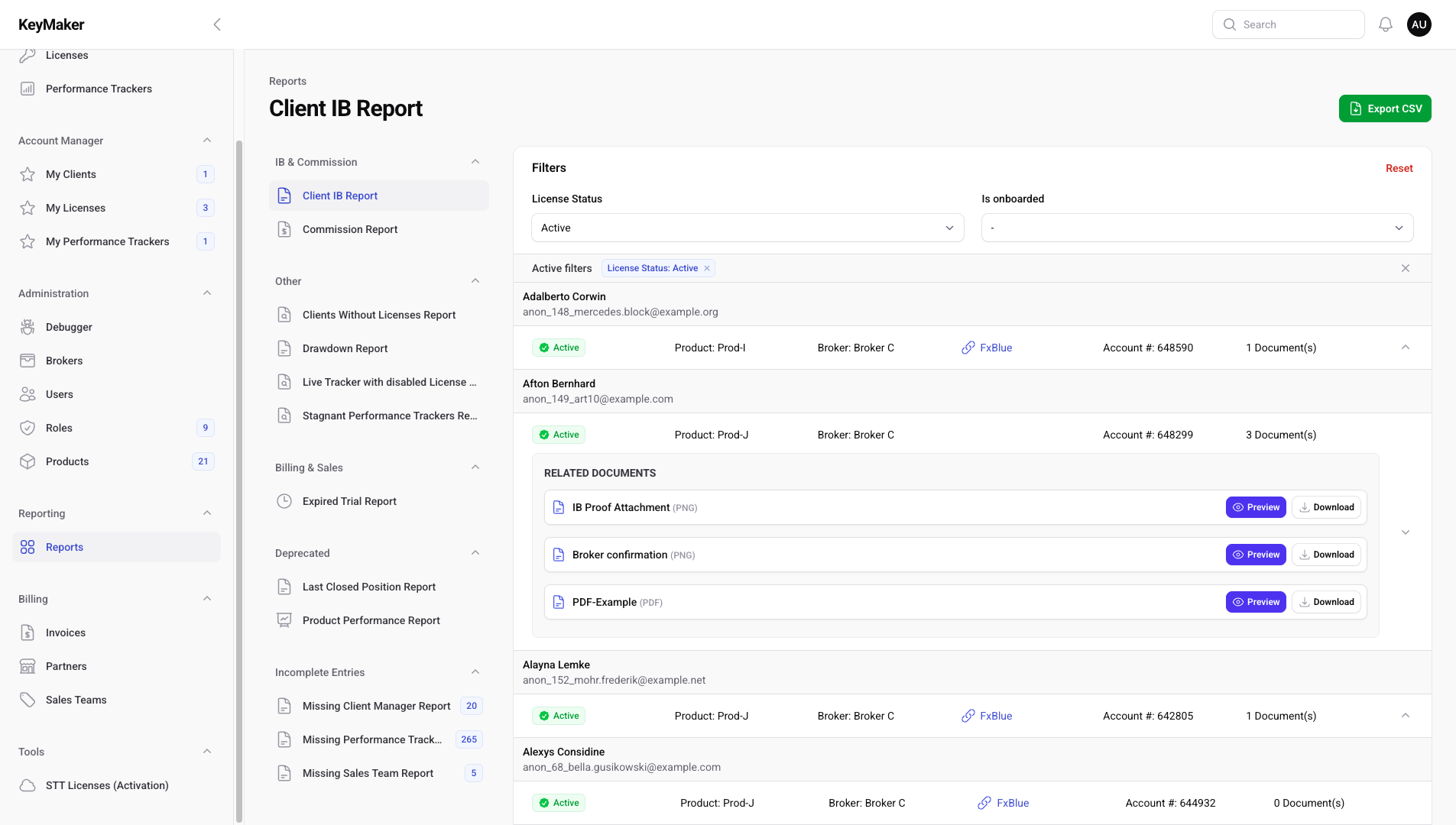
Task: Remove the License Status: Active filter chip
Action: (x=707, y=268)
